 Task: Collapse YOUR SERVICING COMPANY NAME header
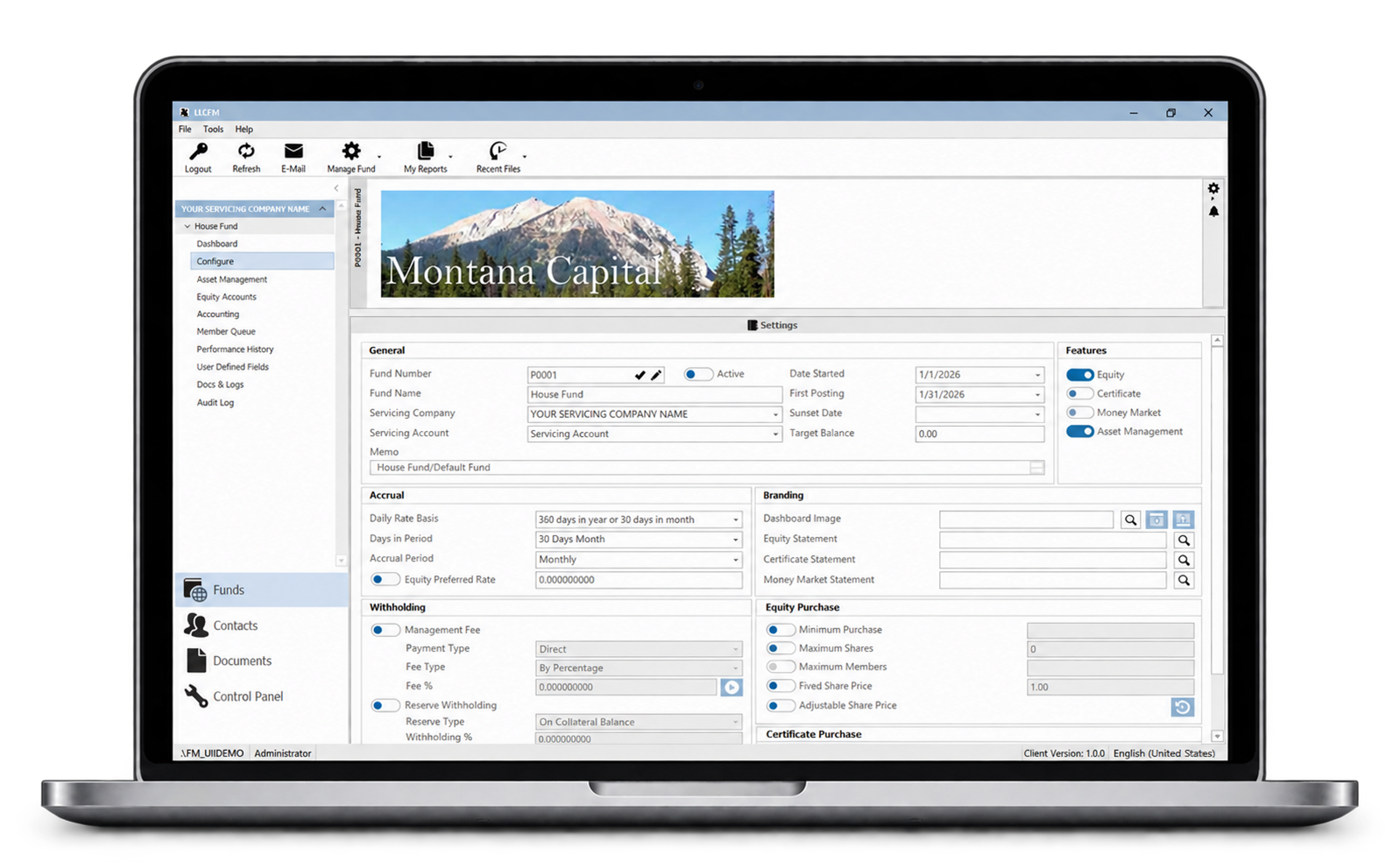(x=323, y=209)
